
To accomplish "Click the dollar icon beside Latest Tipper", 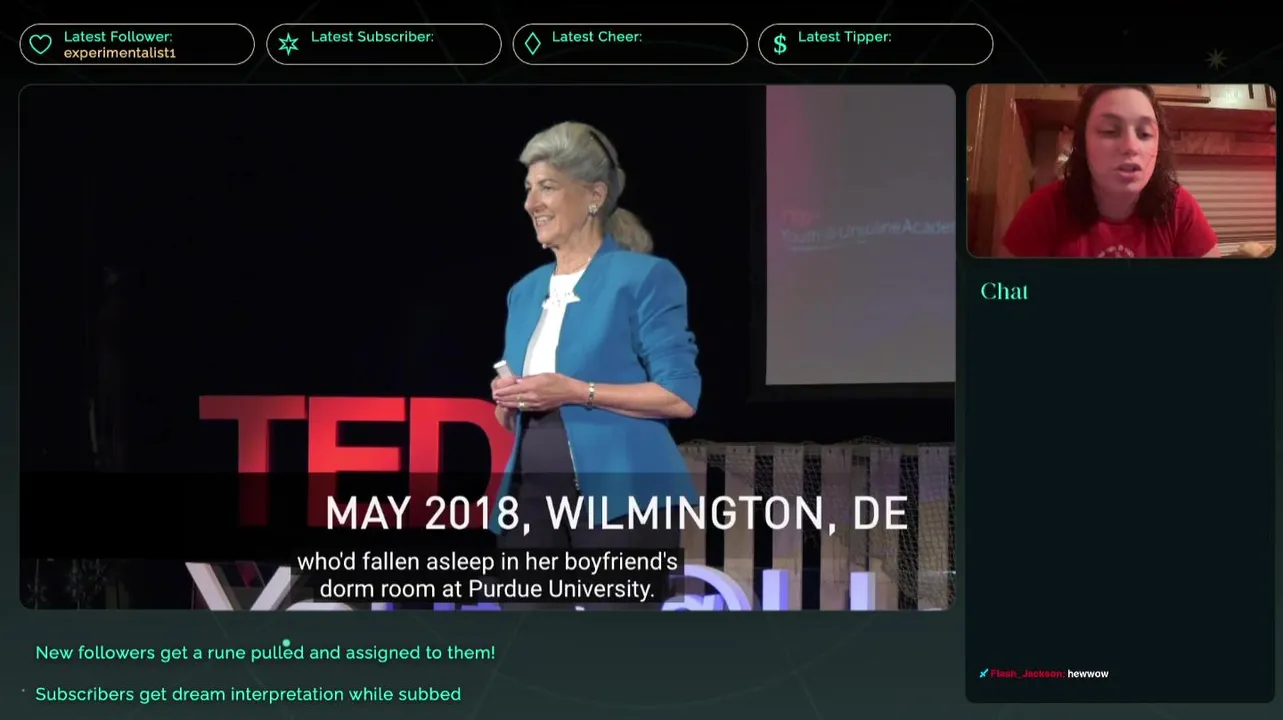I will [779, 44].
